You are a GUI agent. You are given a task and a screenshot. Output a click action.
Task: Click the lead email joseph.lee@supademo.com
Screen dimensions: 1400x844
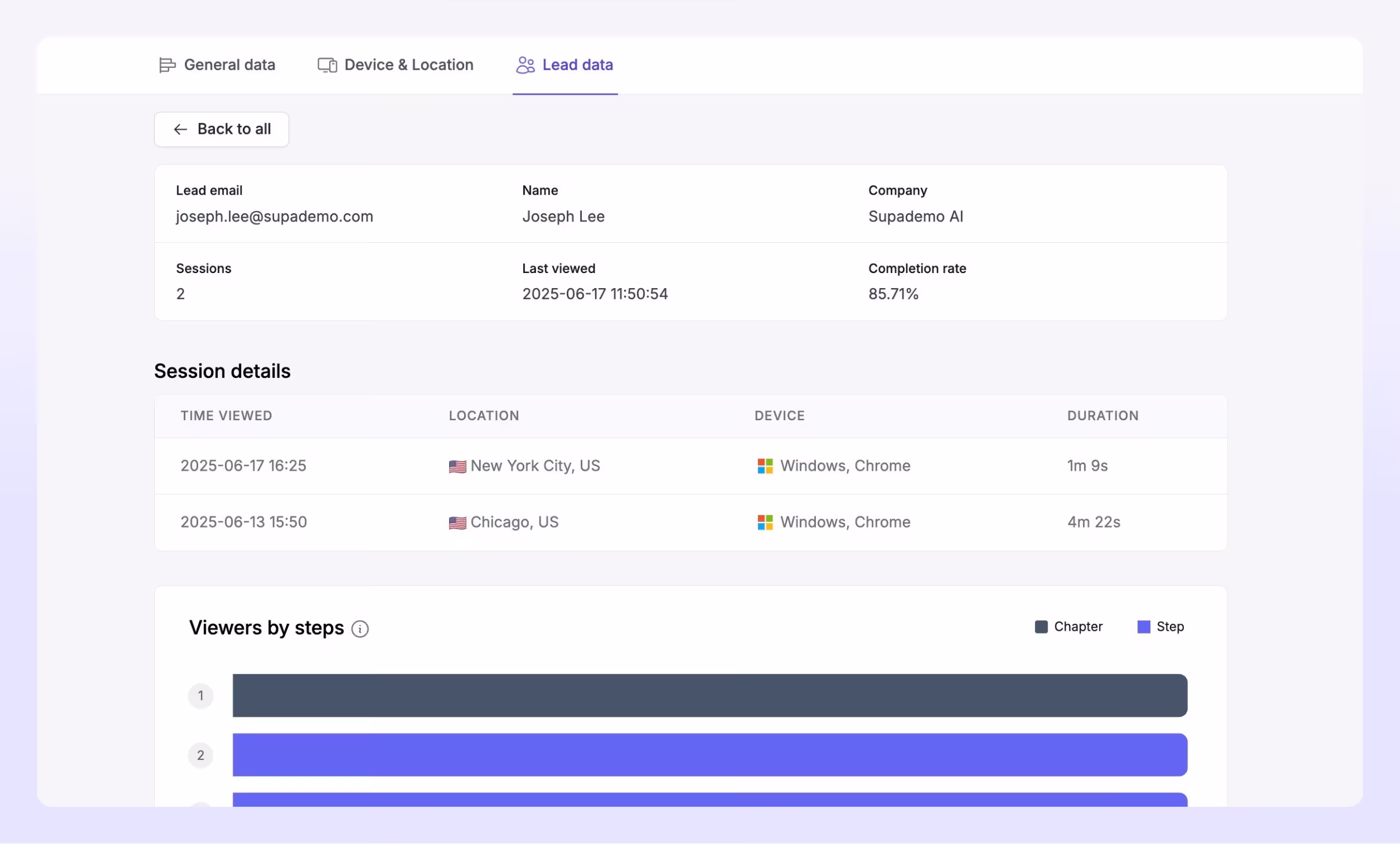point(274,216)
